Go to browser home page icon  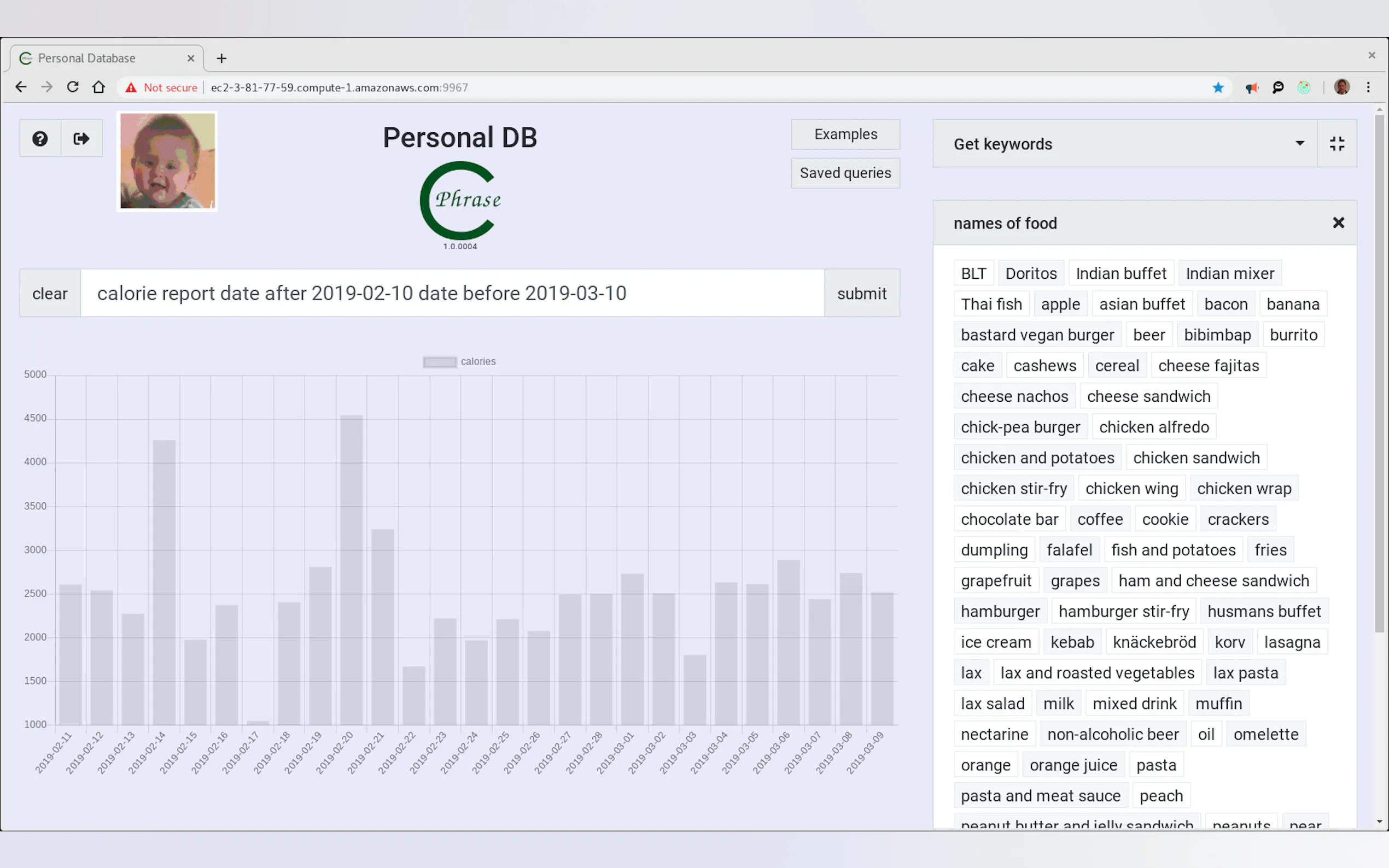(99, 87)
